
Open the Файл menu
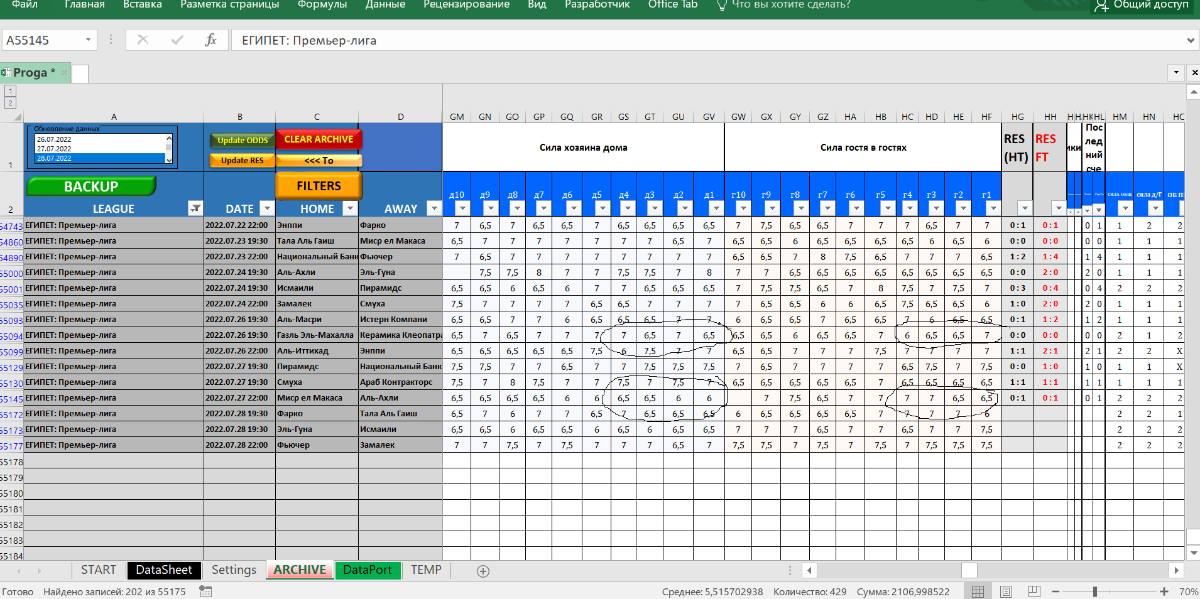(26, 4)
